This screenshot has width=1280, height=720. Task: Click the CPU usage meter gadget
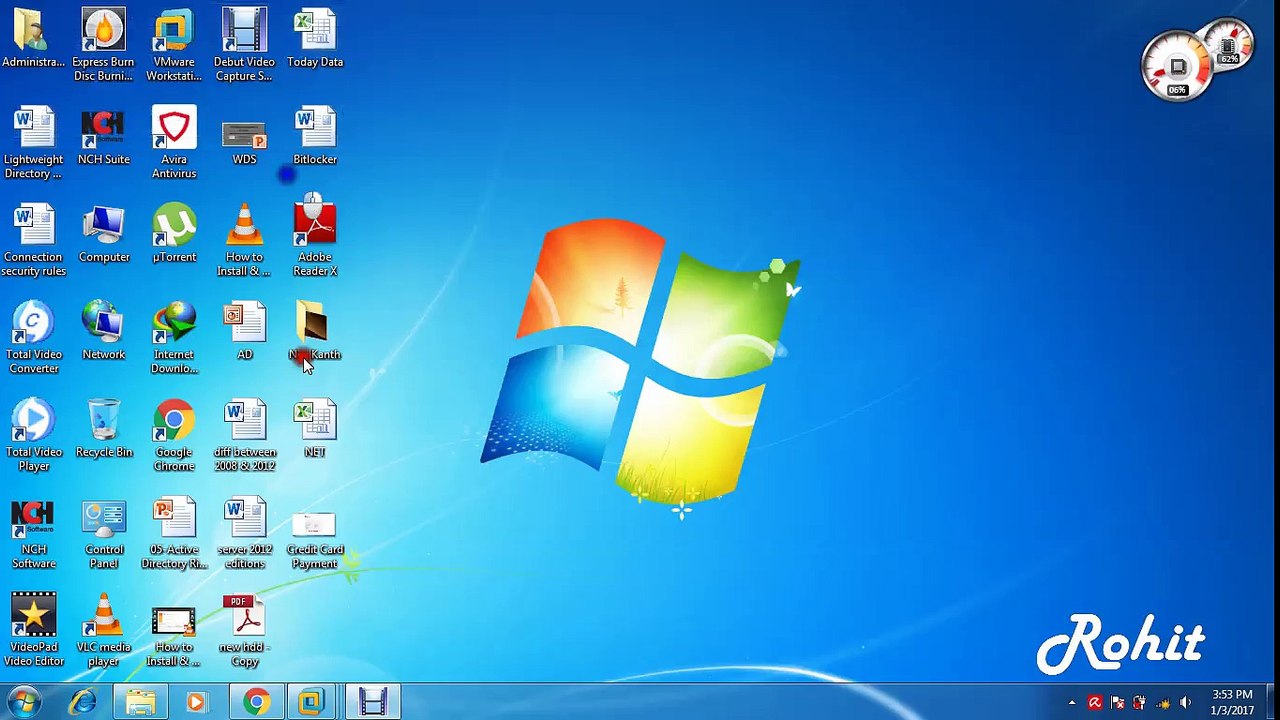[1177, 68]
